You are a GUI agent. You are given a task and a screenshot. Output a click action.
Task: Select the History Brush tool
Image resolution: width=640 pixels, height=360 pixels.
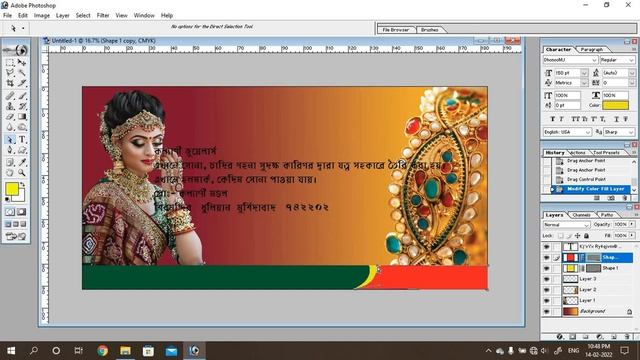22,106
